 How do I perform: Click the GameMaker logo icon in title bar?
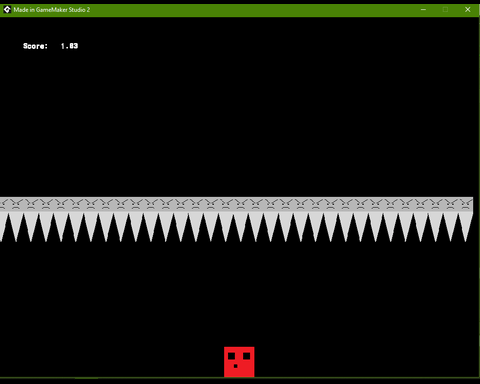[7, 10]
